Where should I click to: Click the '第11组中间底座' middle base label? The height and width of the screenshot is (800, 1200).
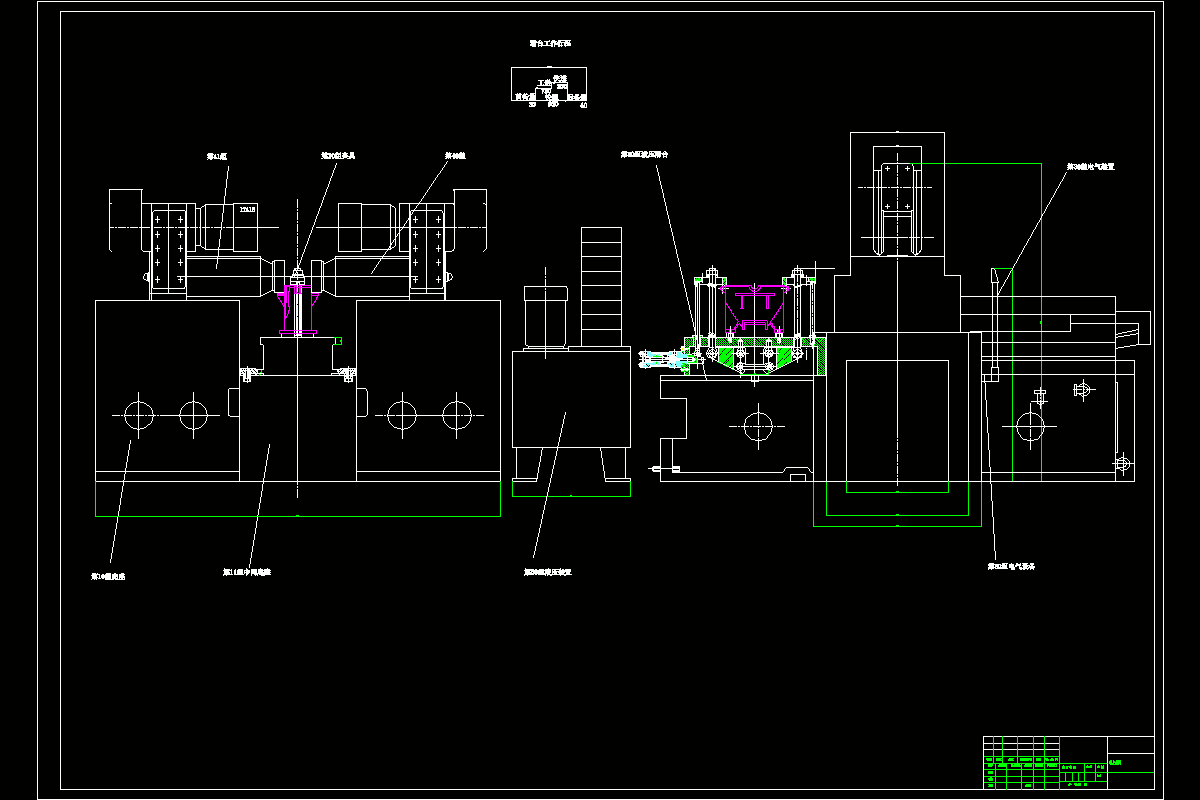[x=247, y=574]
